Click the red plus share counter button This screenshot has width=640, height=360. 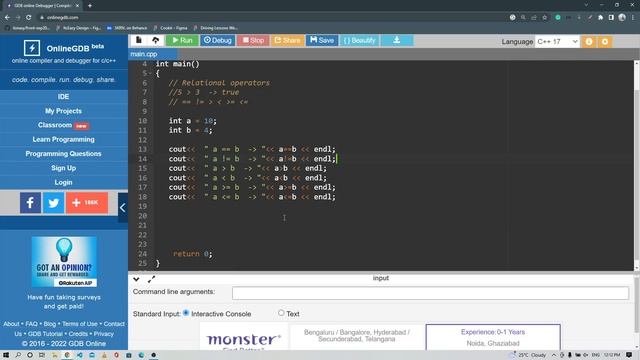(87, 202)
